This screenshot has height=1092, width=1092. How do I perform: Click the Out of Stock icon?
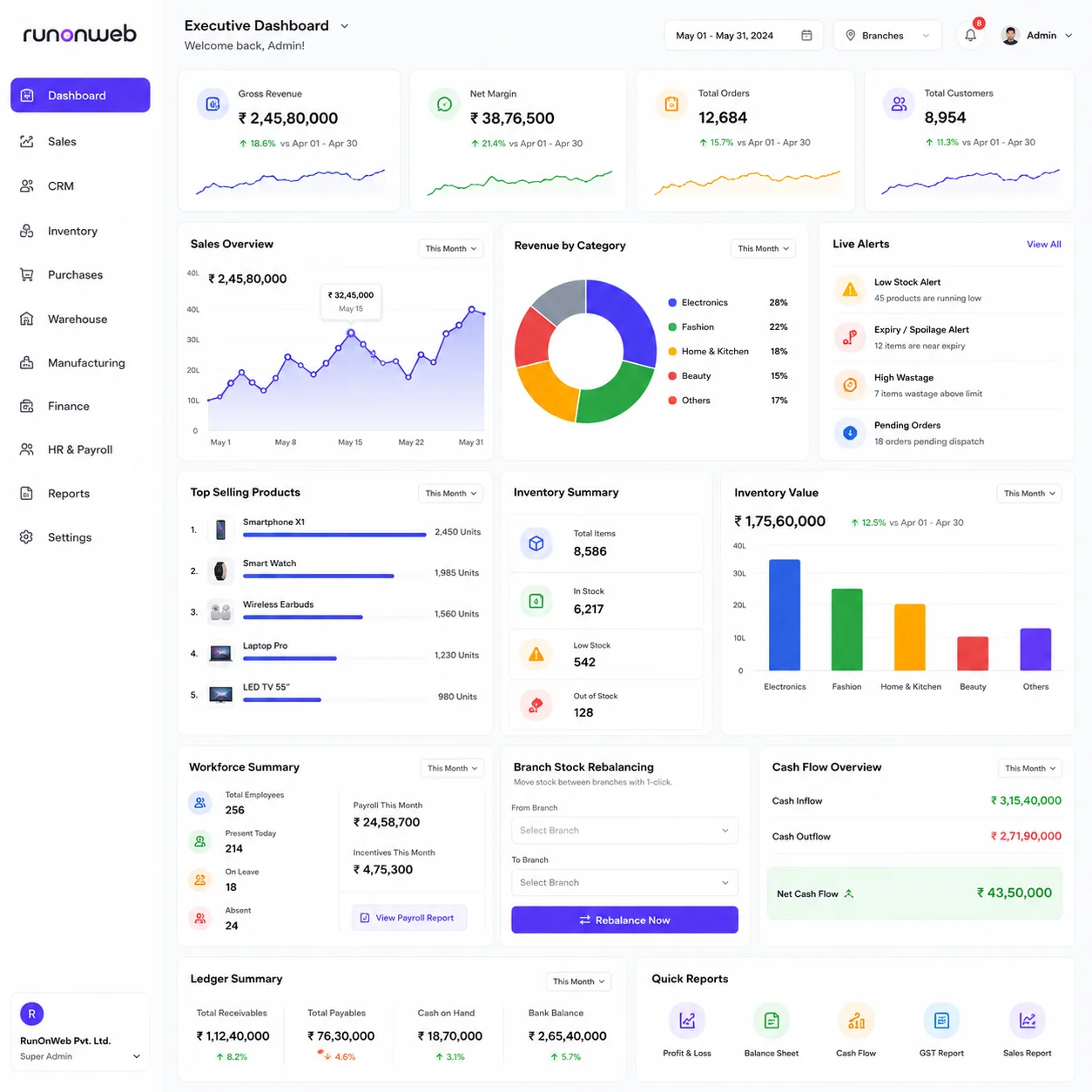coord(536,704)
